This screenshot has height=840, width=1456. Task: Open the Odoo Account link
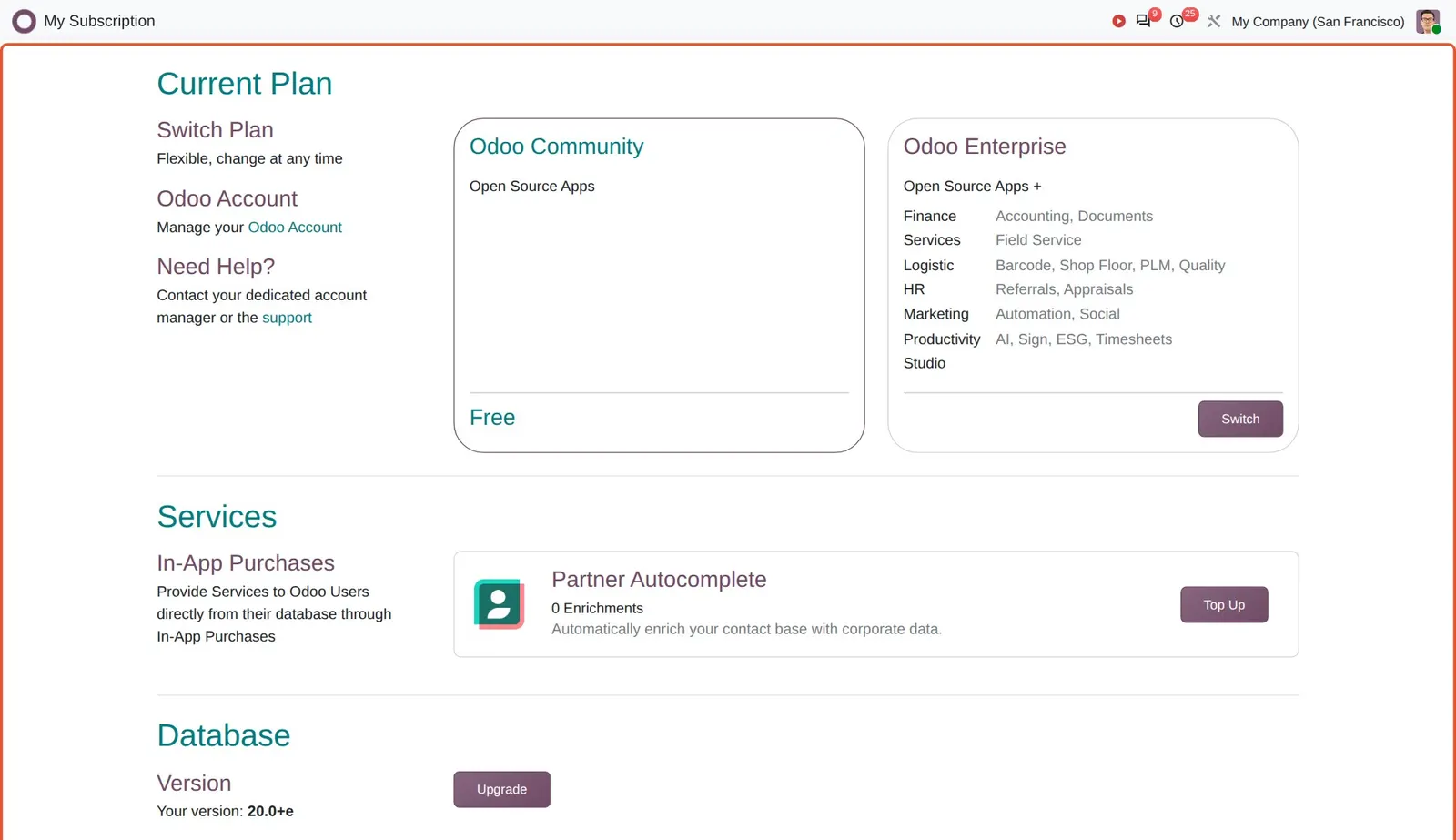click(x=295, y=228)
